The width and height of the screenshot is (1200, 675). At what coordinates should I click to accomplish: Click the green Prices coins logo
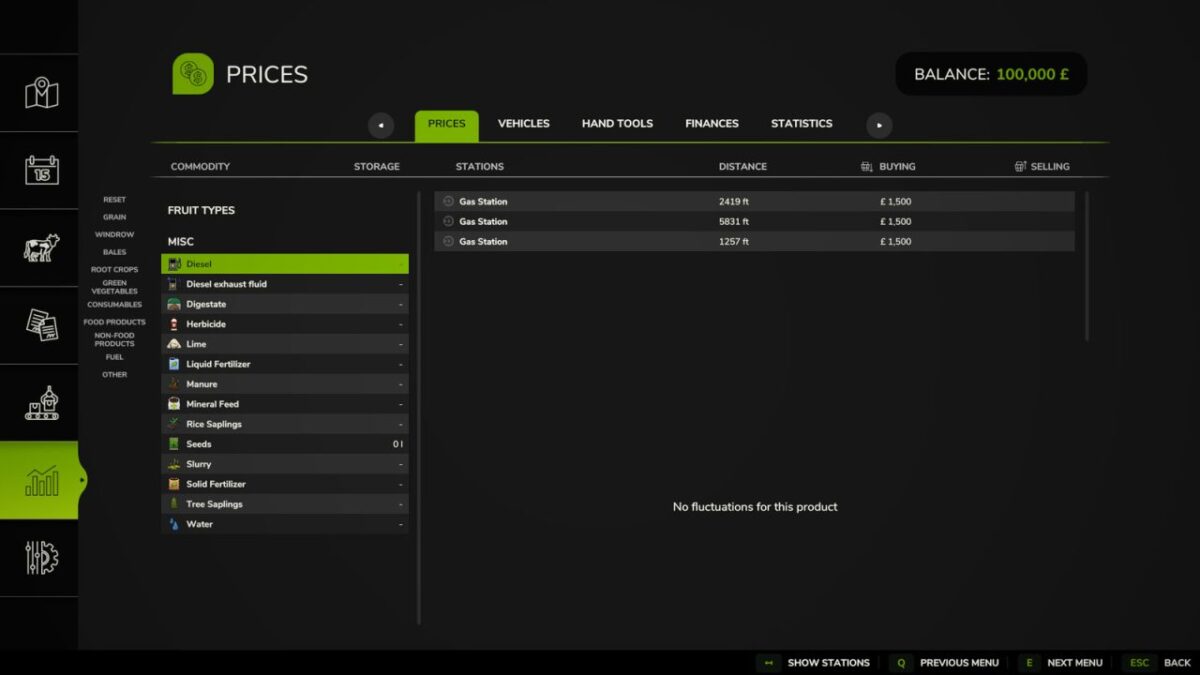click(192, 74)
